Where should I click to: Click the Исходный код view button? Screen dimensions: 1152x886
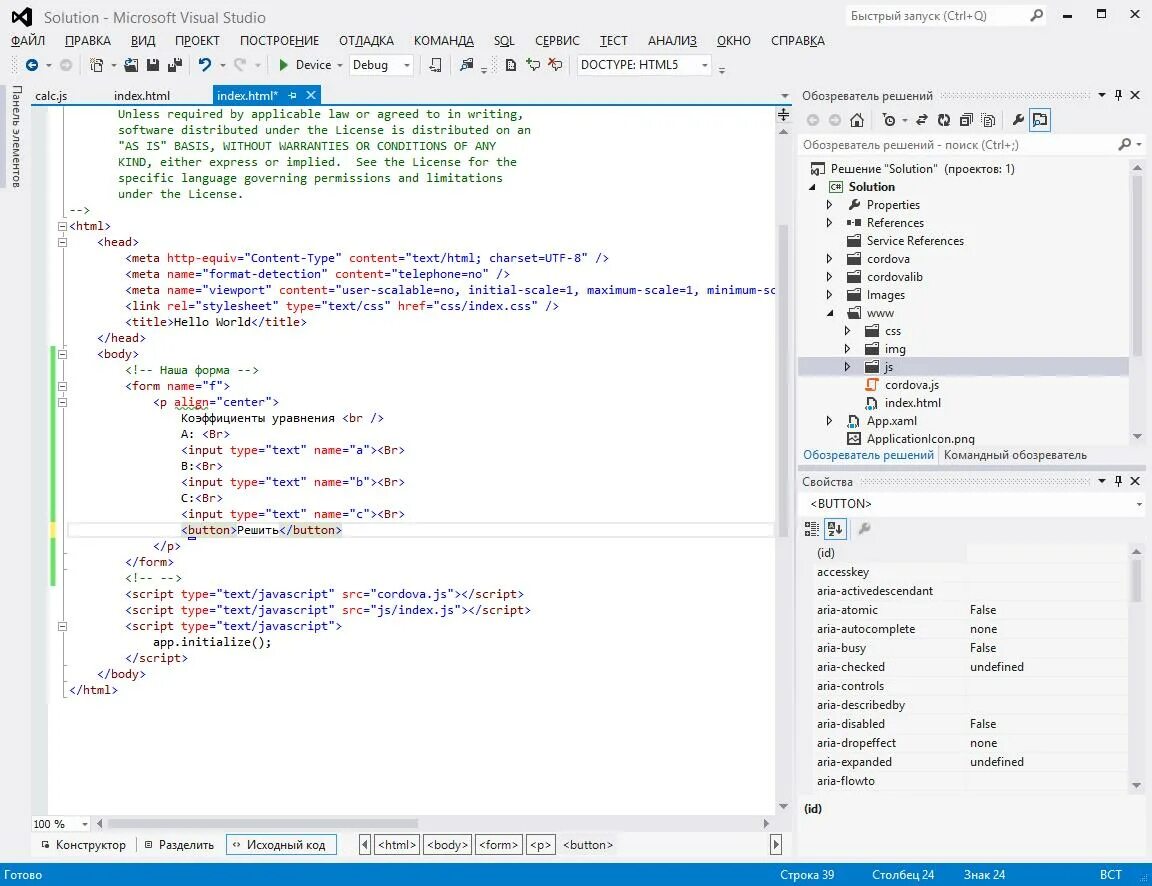click(281, 845)
